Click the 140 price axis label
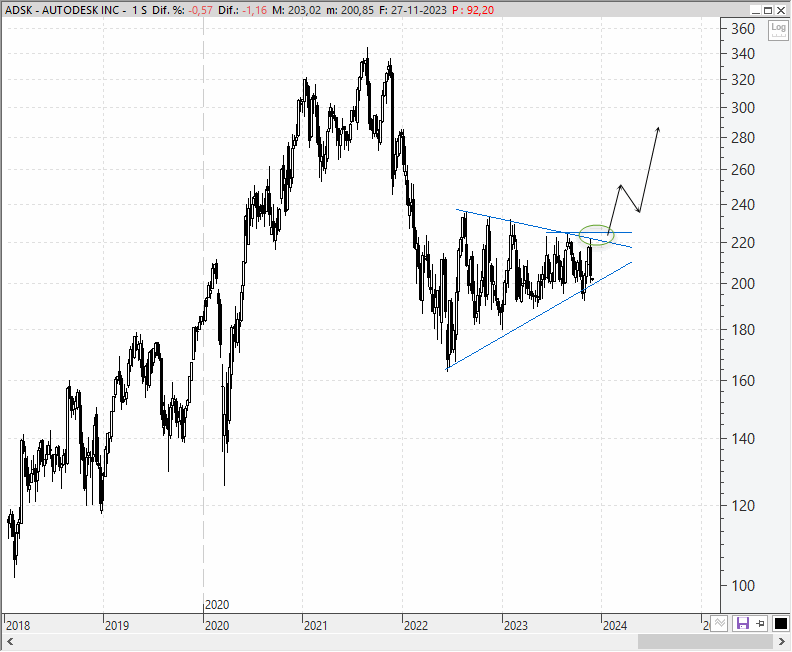 click(743, 439)
